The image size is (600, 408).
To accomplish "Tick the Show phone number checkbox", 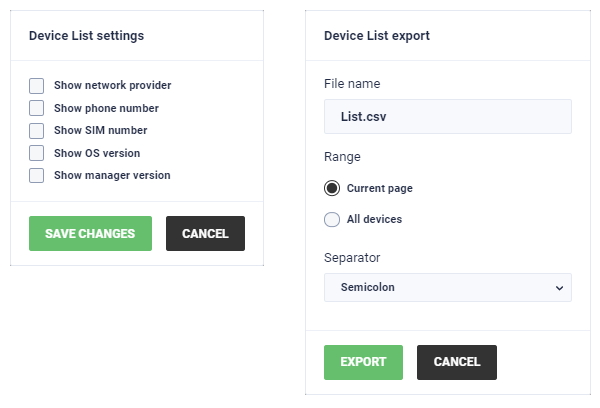I will tap(36, 108).
